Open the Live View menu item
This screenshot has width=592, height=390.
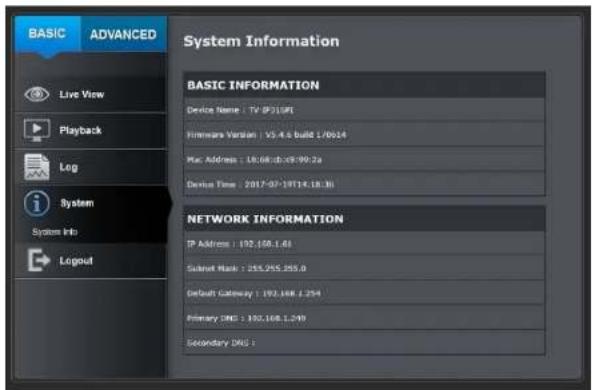pos(91,94)
